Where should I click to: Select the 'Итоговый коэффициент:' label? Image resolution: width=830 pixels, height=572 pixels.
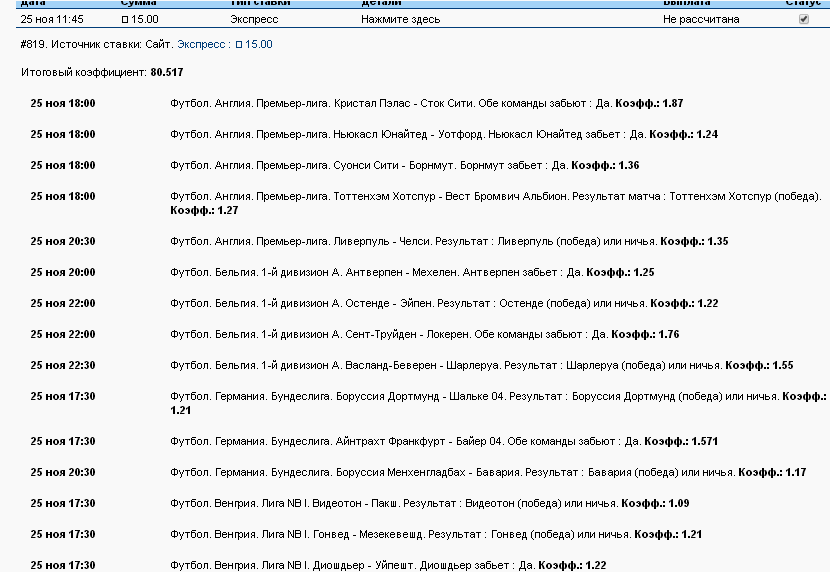pos(84,72)
